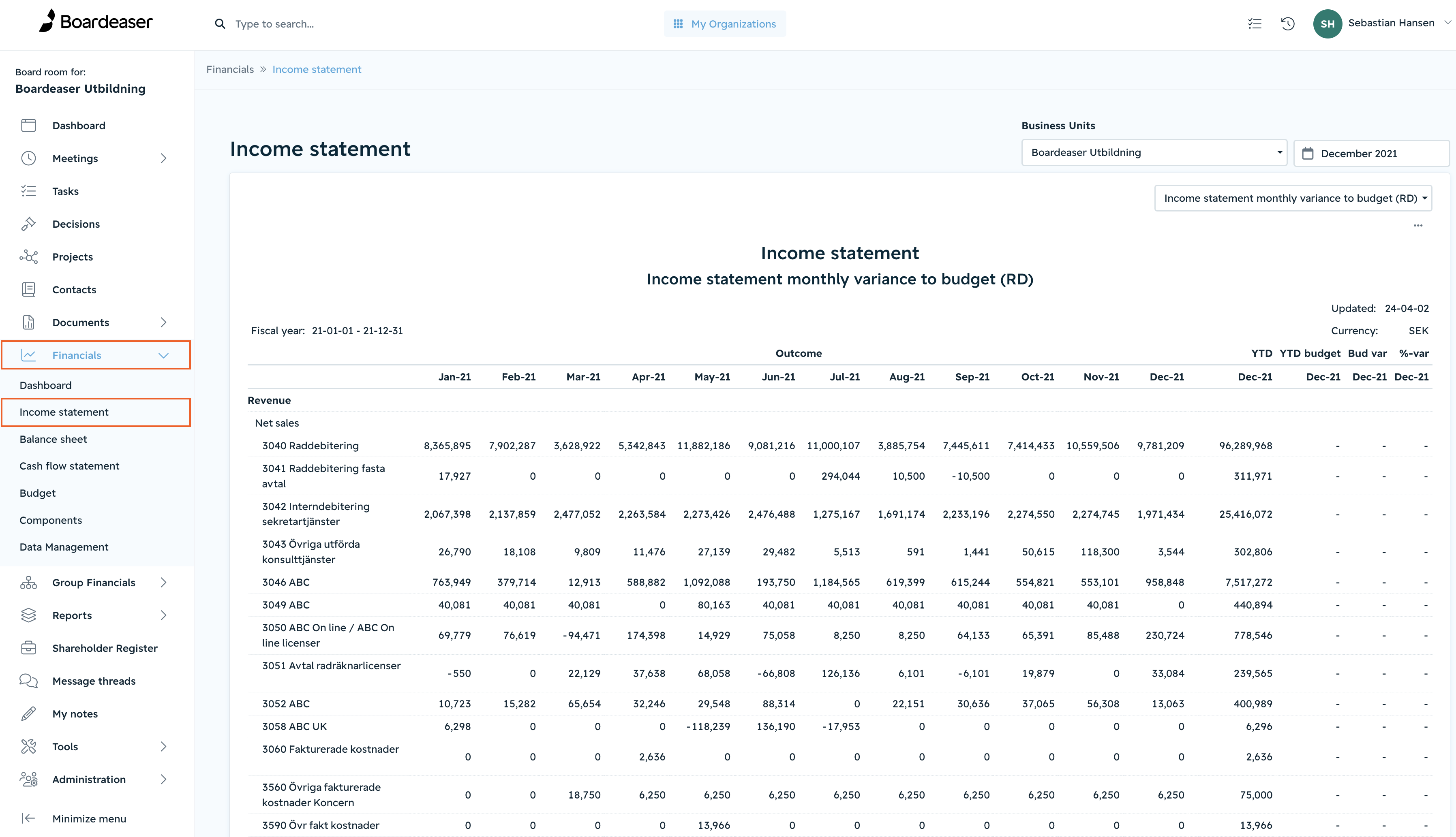
Task: Click the Tasks list icon
Action: pos(28,191)
